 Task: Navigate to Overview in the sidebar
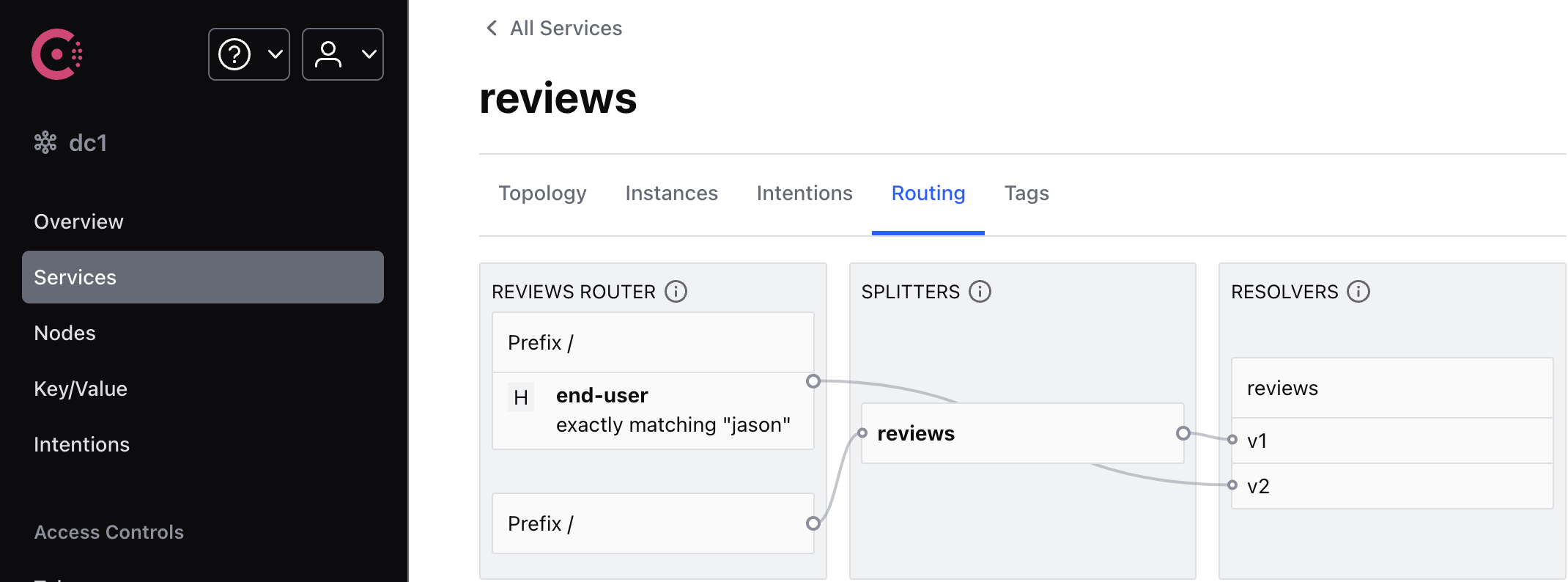78,221
